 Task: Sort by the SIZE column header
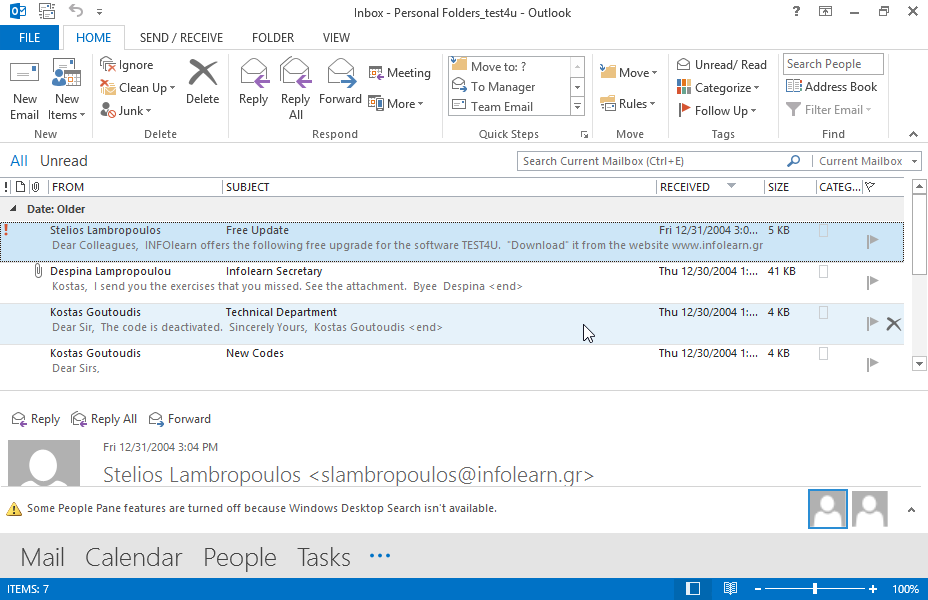(x=790, y=187)
